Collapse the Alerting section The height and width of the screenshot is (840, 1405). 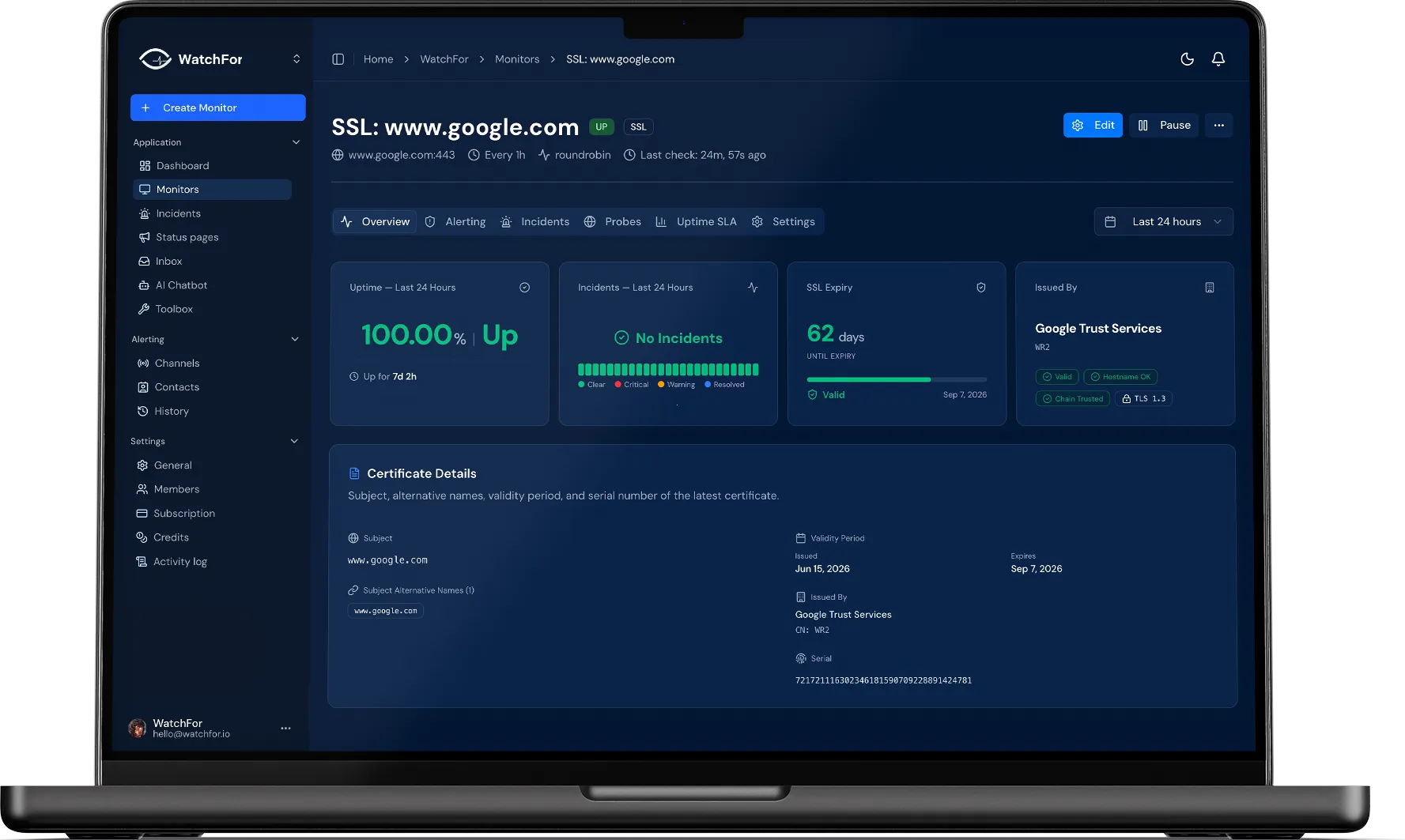[295, 339]
